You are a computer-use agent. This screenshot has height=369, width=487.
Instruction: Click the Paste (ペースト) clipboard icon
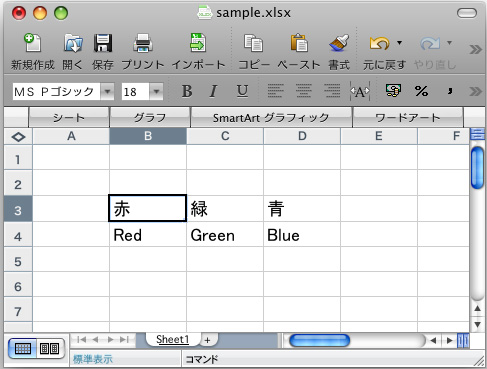pos(299,43)
